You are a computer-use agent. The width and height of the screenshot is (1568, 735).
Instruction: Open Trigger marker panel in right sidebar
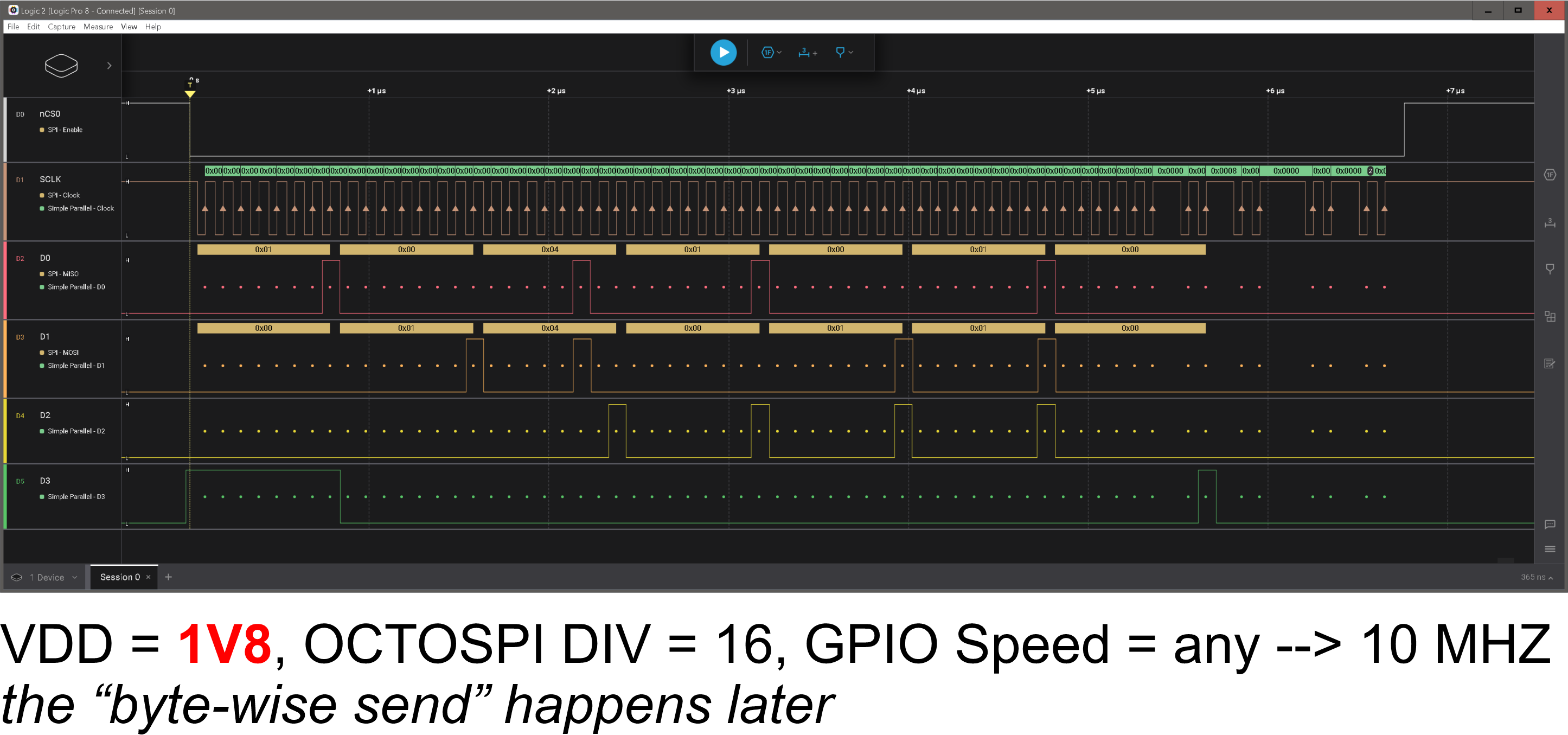[x=1550, y=269]
